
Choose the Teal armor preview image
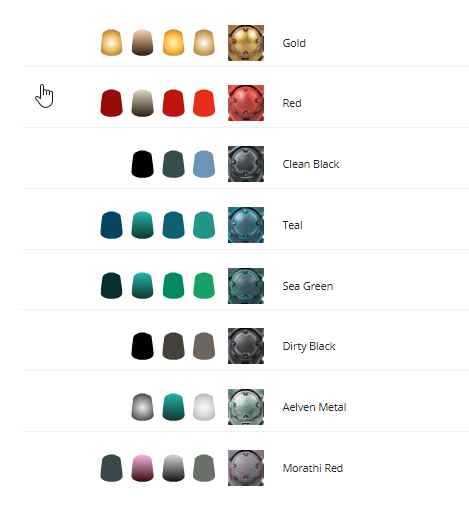tap(246, 225)
